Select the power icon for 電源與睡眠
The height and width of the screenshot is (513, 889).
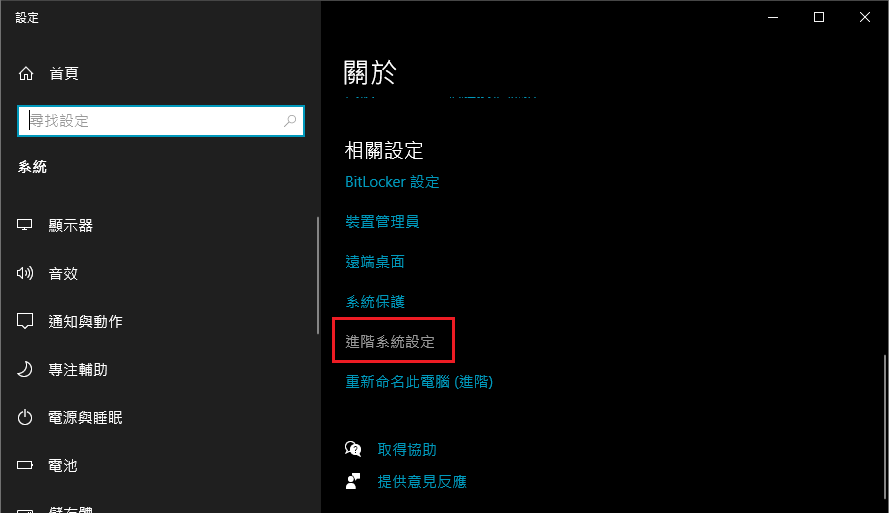coord(24,418)
